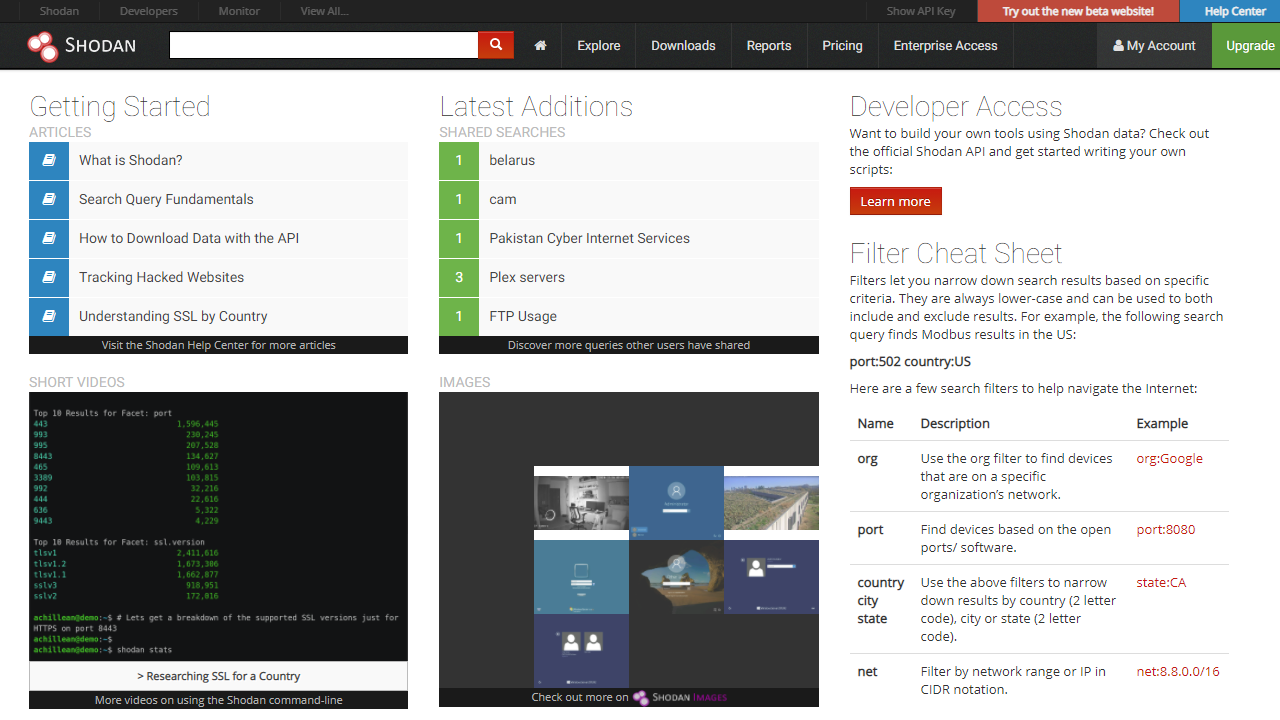1280x720 pixels.
Task: Click the red search magnifier button
Action: (496, 45)
